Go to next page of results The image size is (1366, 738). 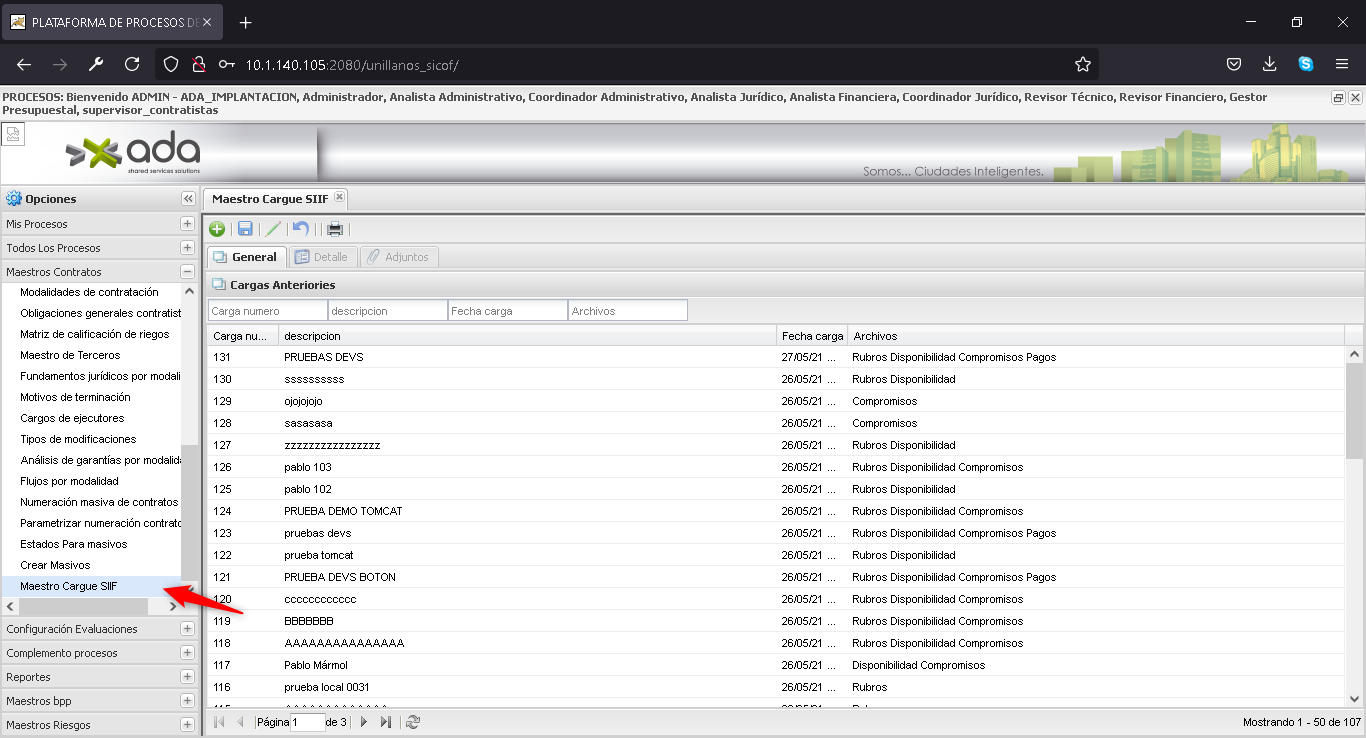[364, 722]
